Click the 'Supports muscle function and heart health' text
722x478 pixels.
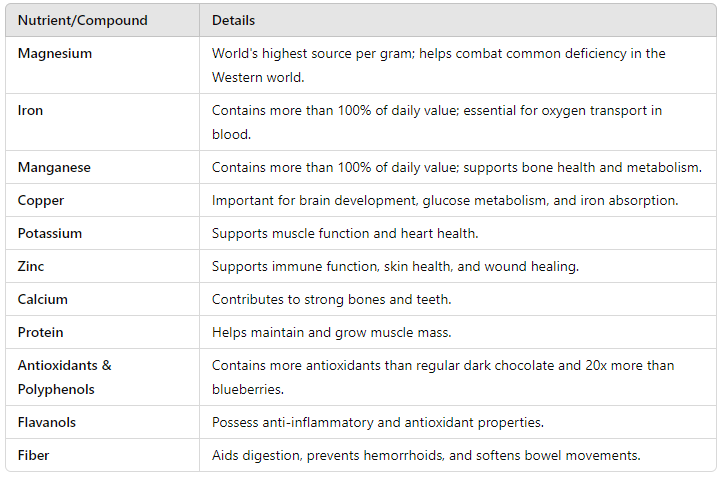[345, 233]
